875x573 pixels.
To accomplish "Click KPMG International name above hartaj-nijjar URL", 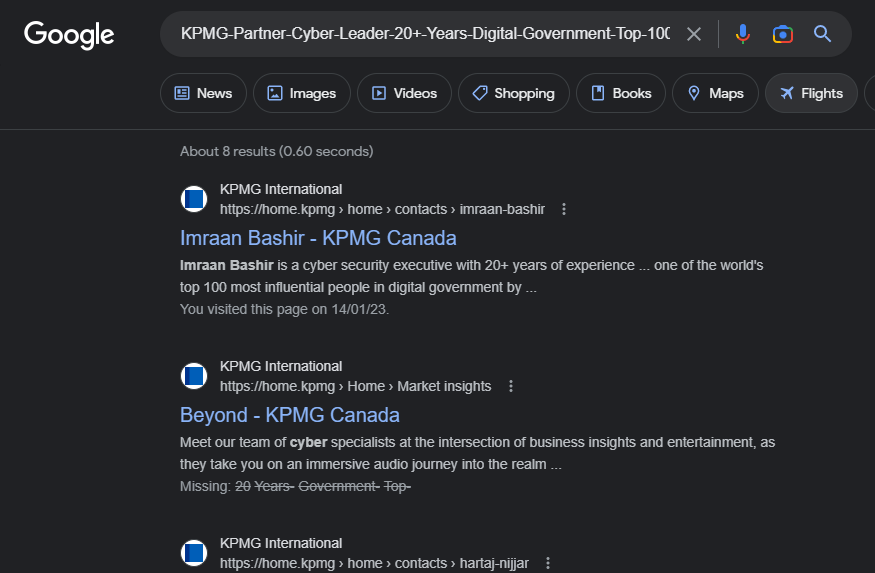I will coord(281,543).
